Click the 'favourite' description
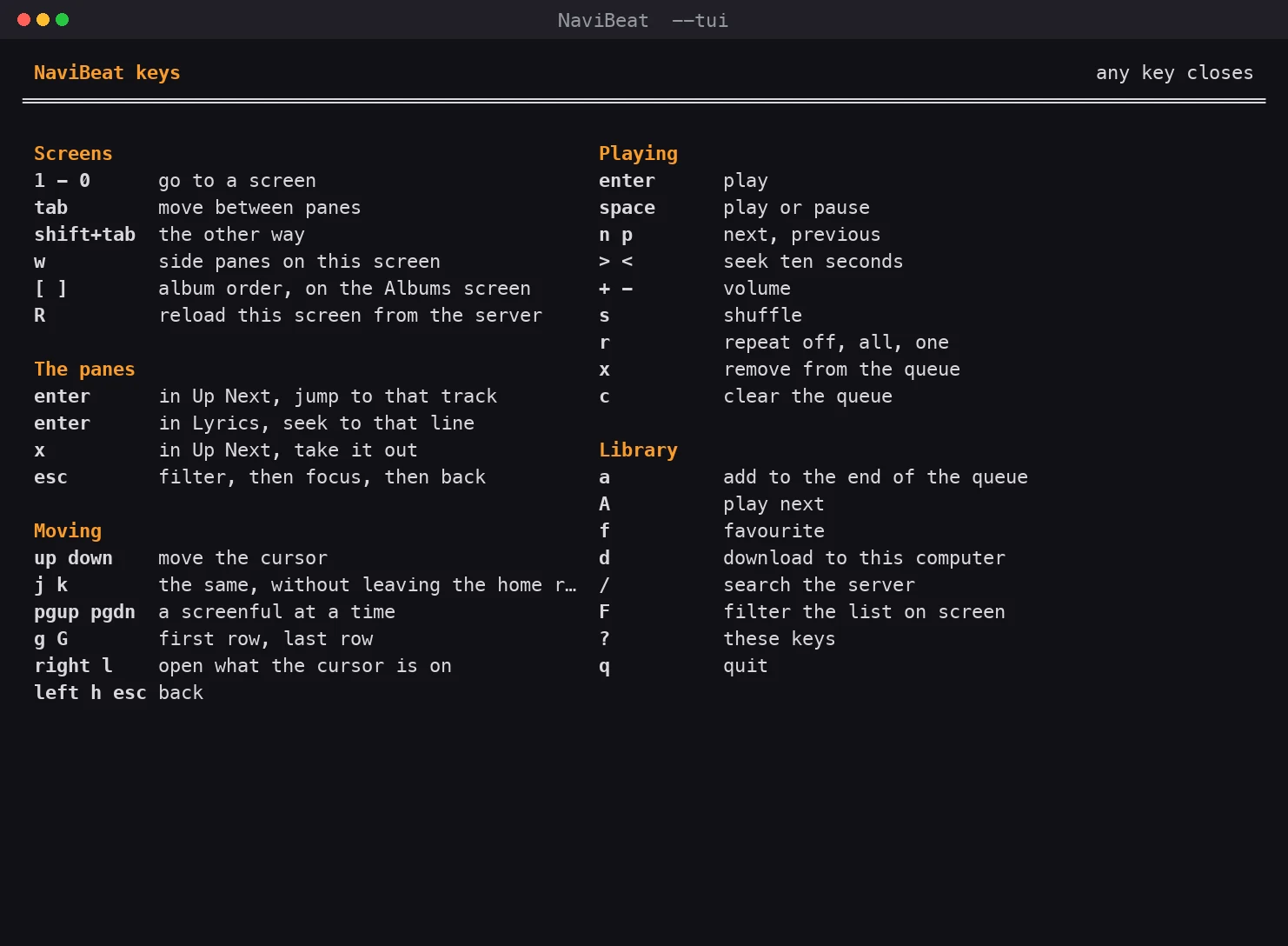The width and height of the screenshot is (1288, 946). click(773, 531)
